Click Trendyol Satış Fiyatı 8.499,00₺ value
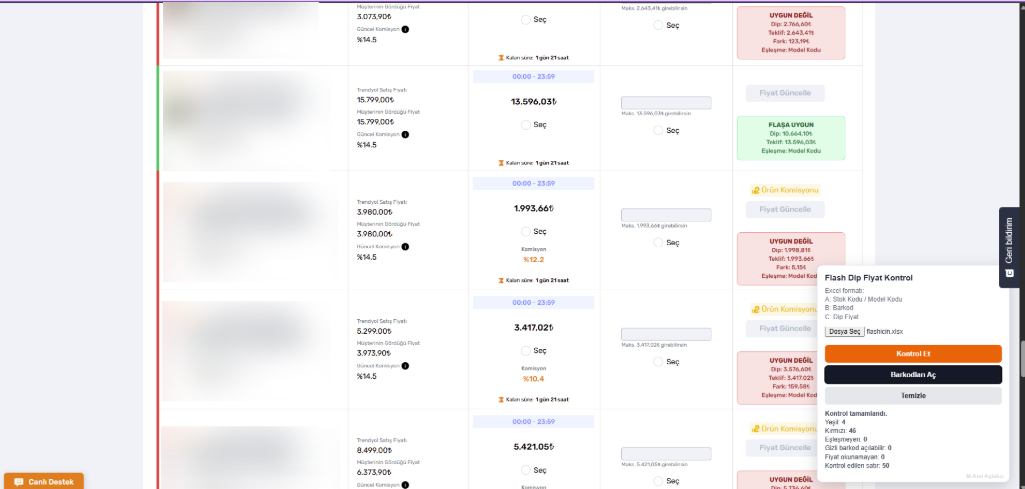 pos(375,450)
